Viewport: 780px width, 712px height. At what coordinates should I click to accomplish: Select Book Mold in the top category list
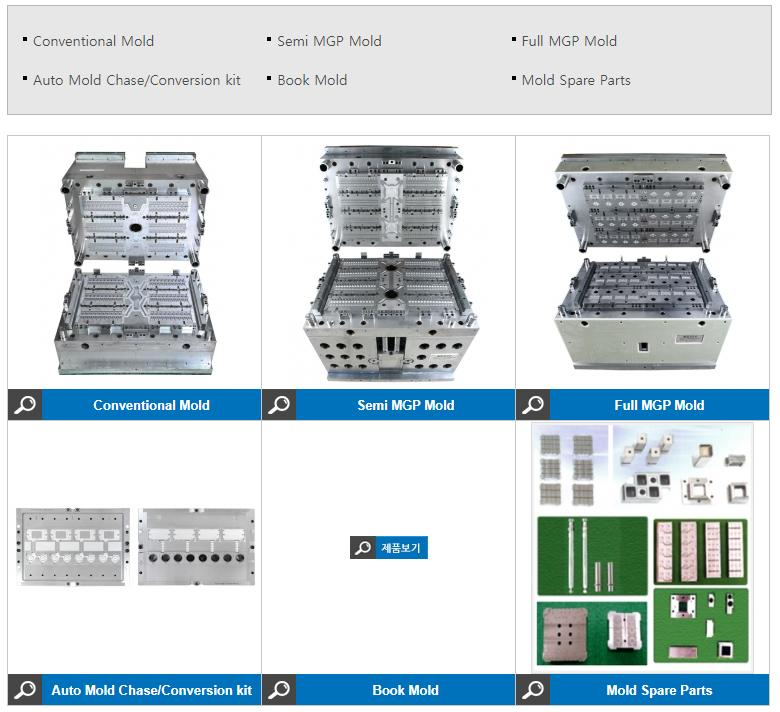(x=312, y=80)
